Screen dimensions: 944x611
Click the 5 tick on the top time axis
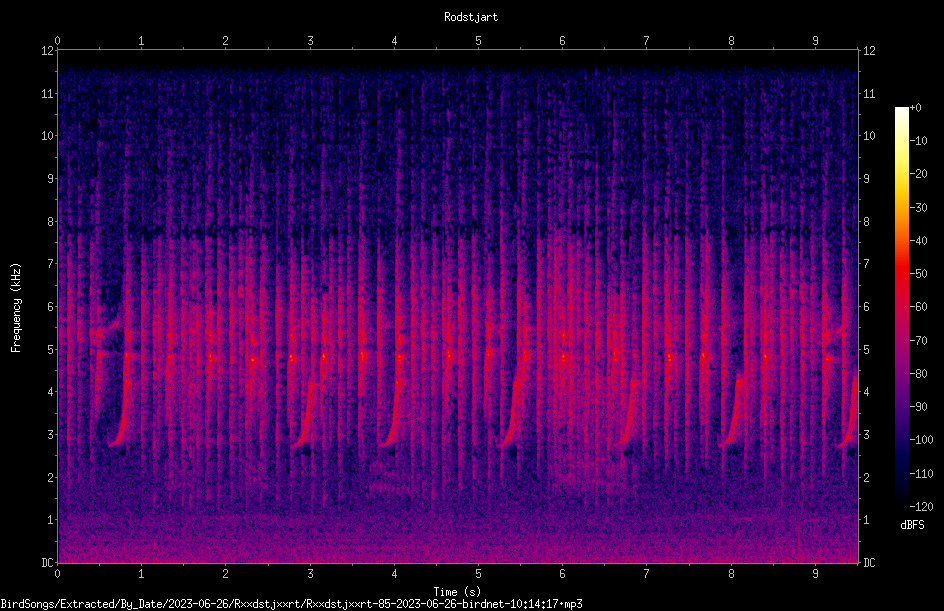(x=478, y=40)
